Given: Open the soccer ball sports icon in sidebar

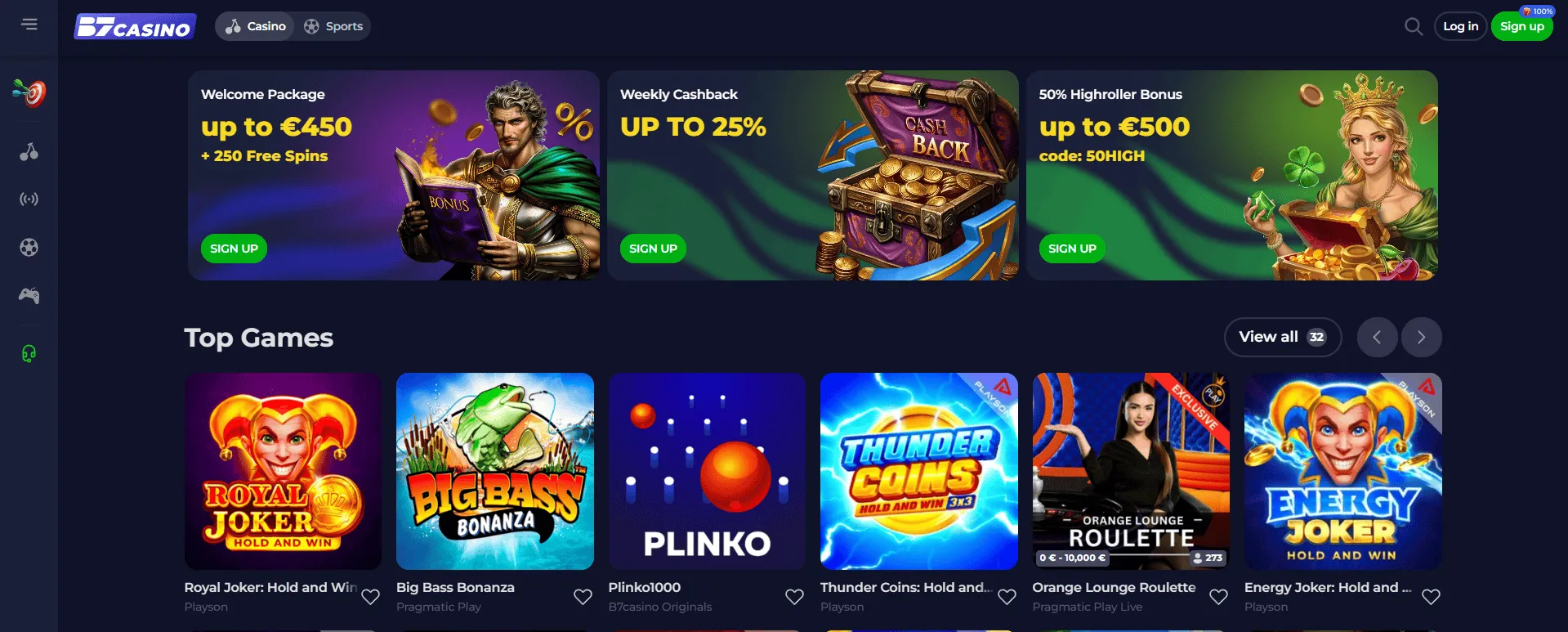Looking at the screenshot, I should (29, 247).
